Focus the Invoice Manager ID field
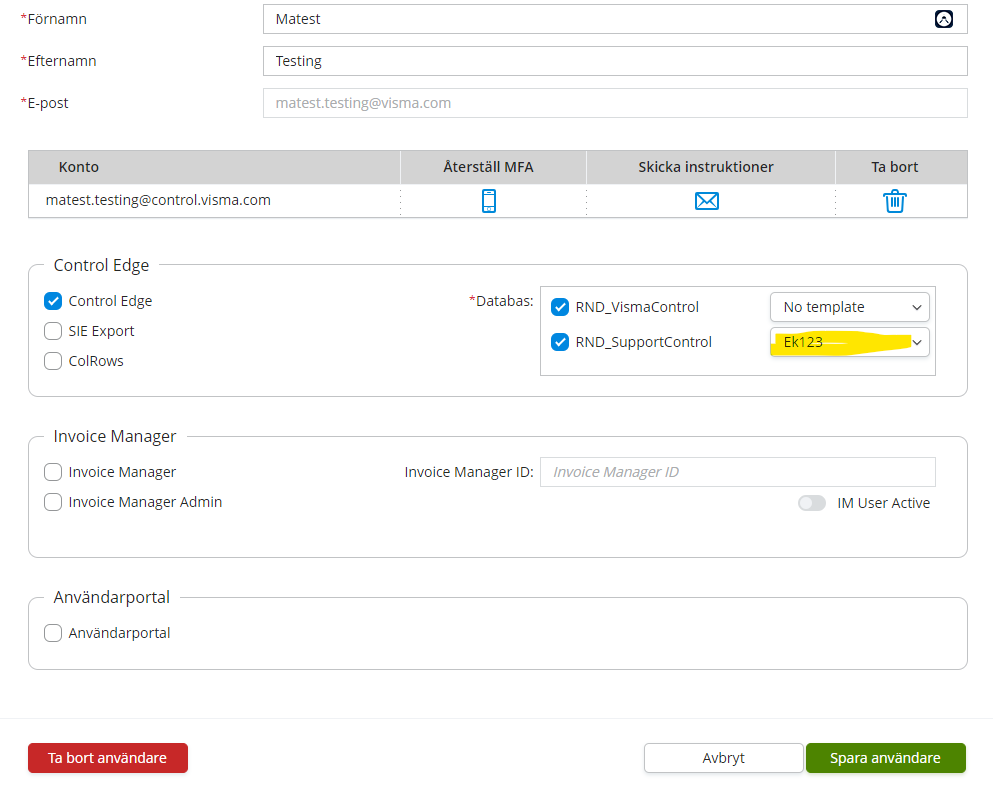 point(737,472)
